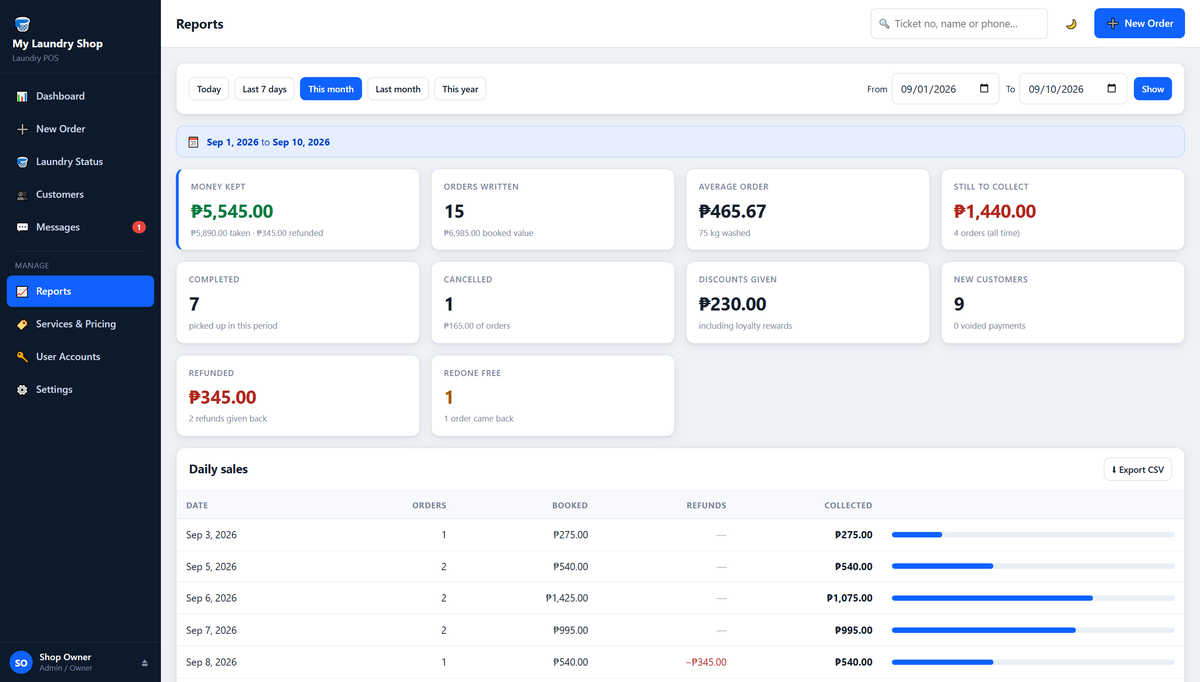The image size is (1200, 682).
Task: Focus the ticket search field
Action: [959, 23]
